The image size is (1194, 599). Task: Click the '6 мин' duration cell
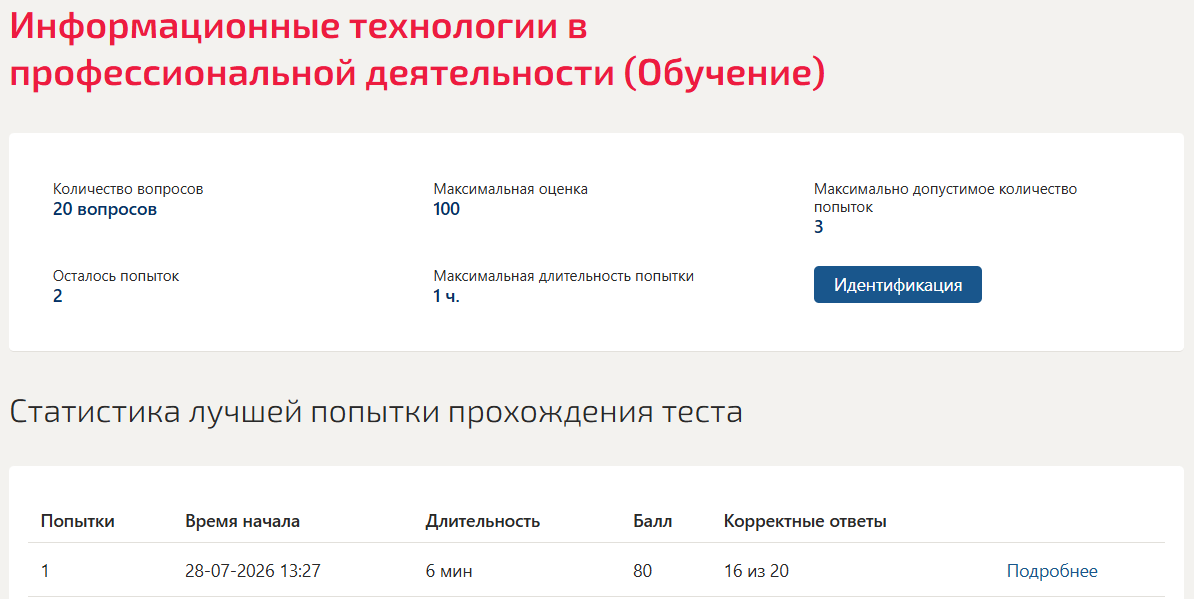[x=449, y=571]
